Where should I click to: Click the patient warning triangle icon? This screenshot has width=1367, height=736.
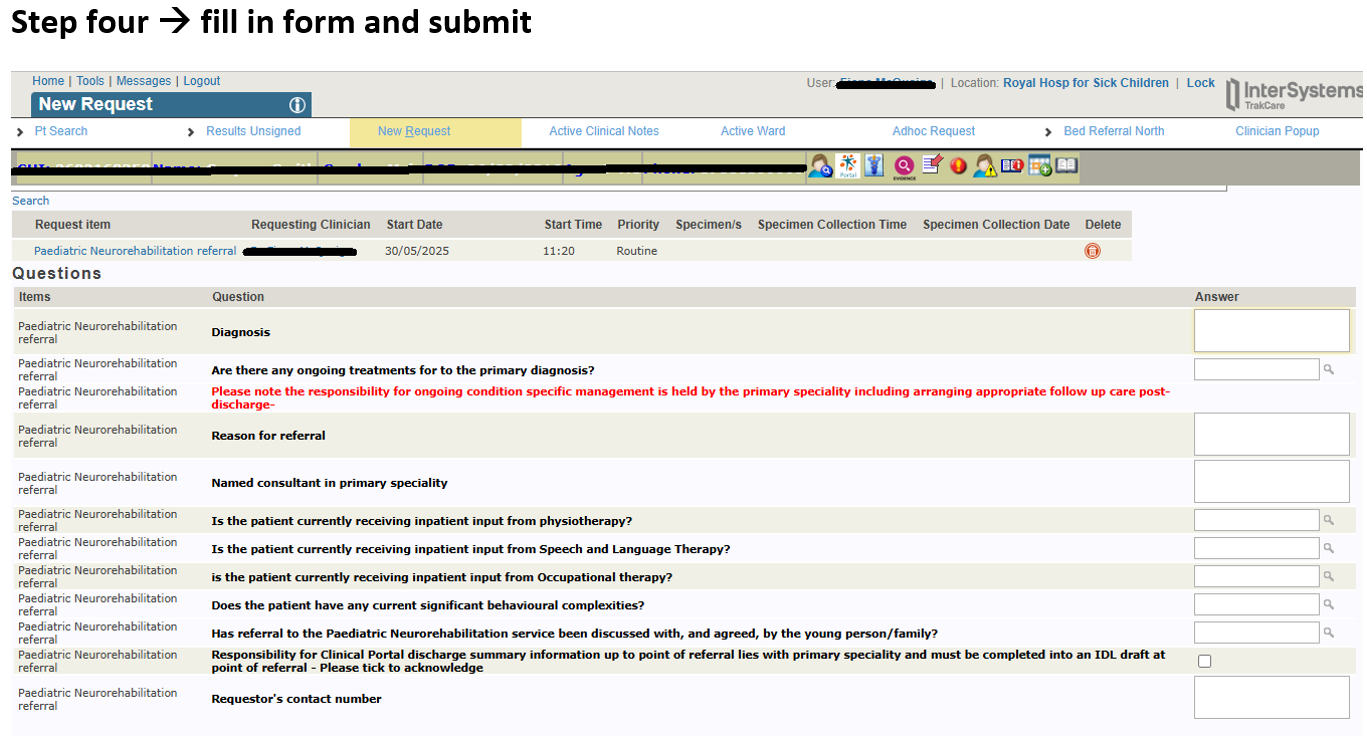[985, 166]
